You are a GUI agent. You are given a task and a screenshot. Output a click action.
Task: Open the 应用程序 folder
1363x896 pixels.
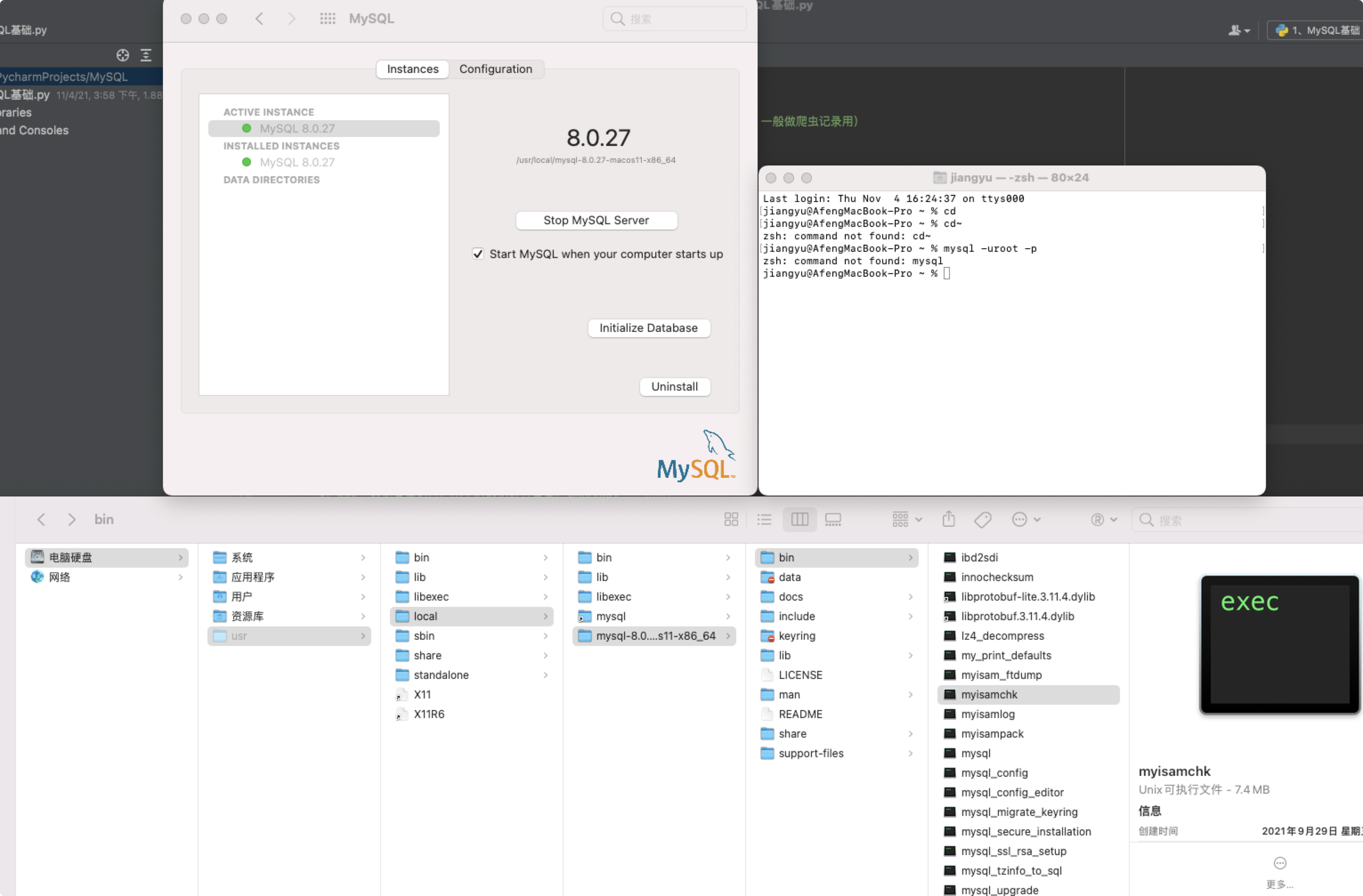click(289, 577)
